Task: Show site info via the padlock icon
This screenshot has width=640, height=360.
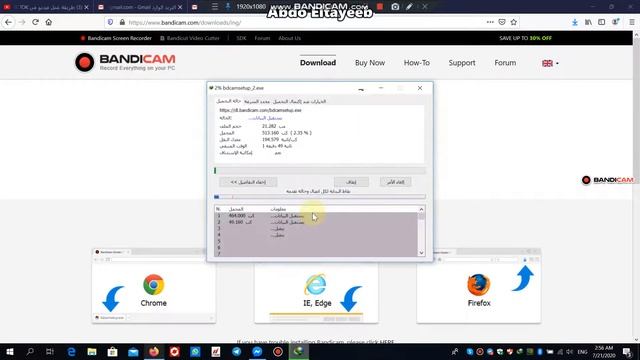Action: click(122, 22)
